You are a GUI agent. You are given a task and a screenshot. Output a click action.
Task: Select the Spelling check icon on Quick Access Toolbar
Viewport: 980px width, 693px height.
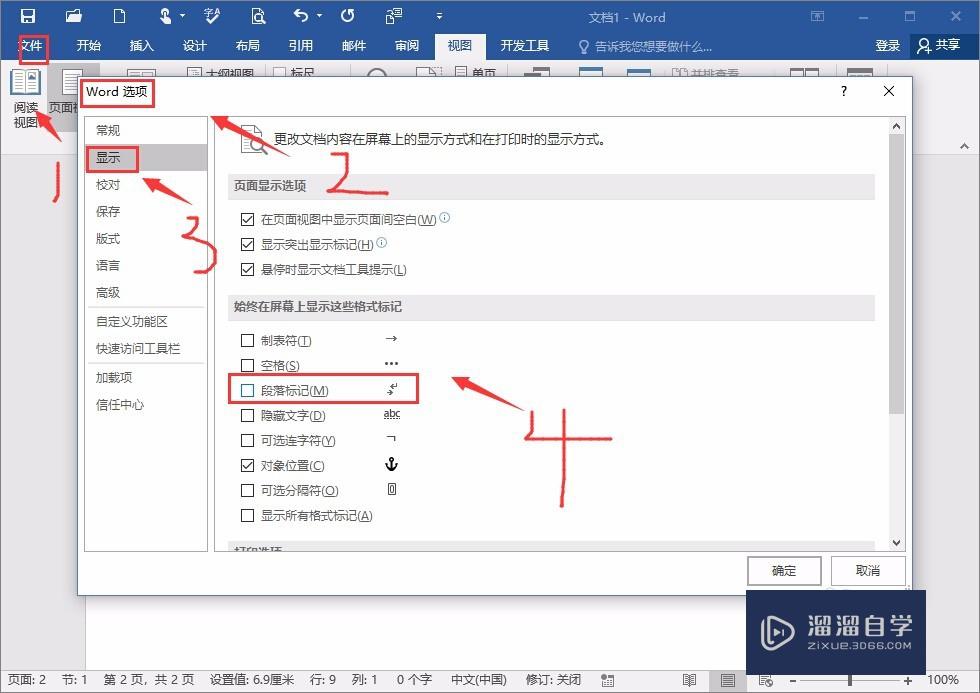(x=212, y=15)
